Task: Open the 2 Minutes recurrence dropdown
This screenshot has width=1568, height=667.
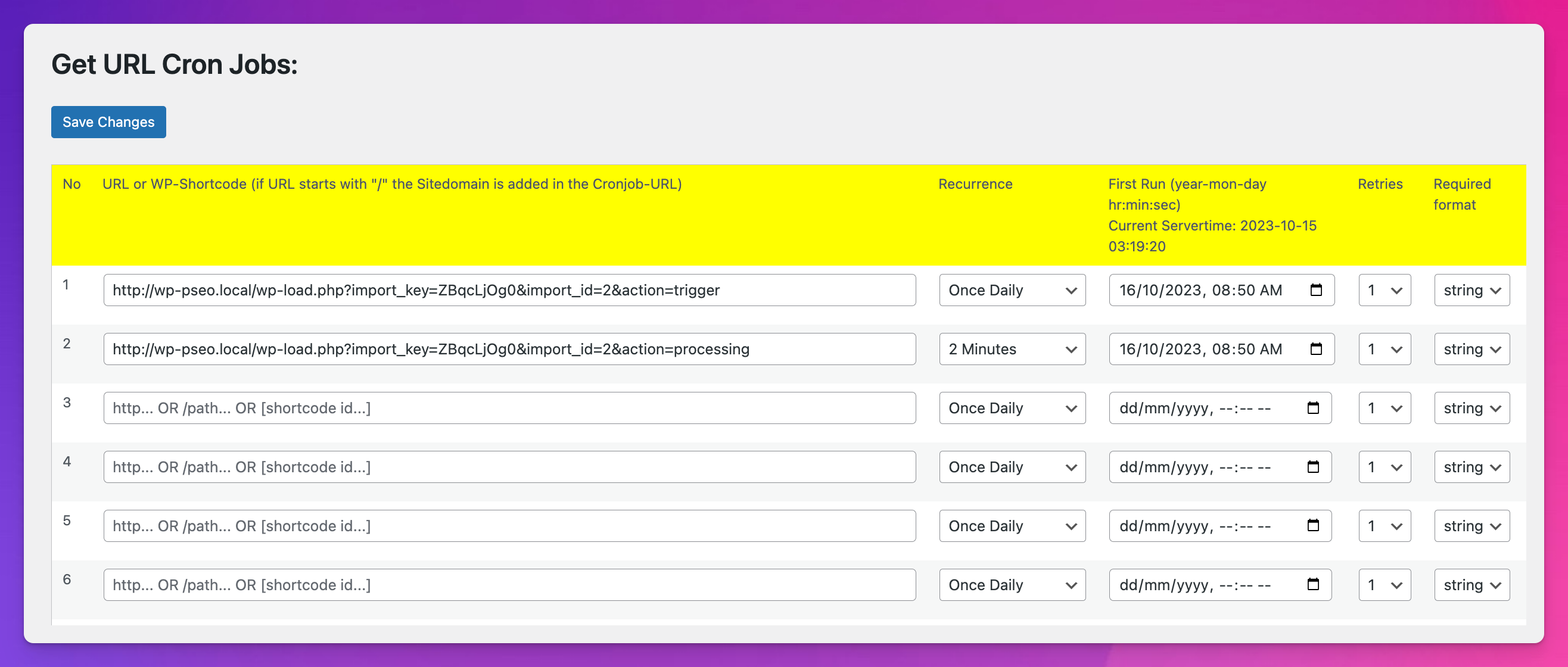Action: (x=1012, y=350)
